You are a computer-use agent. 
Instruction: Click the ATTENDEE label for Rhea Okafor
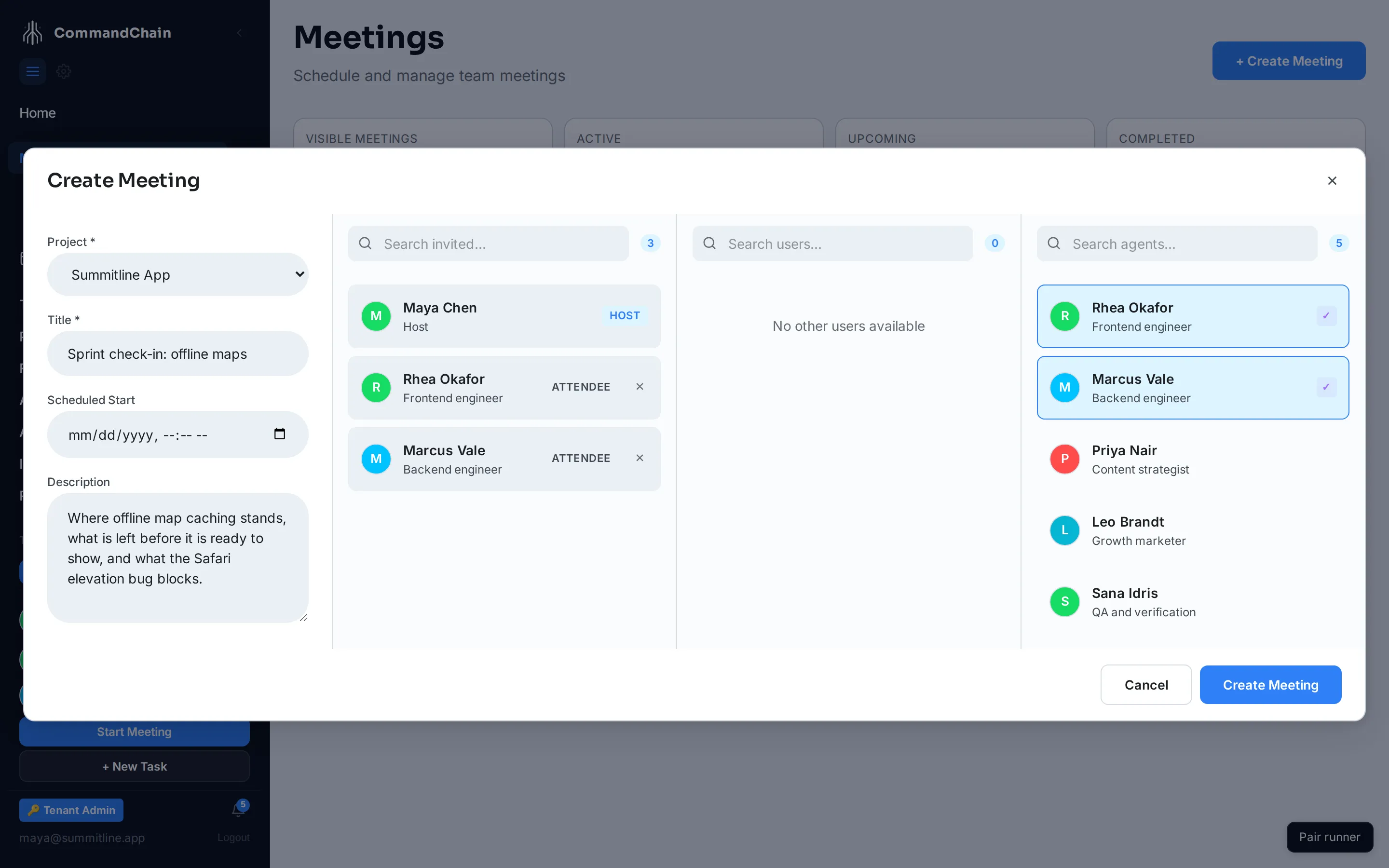tap(581, 387)
